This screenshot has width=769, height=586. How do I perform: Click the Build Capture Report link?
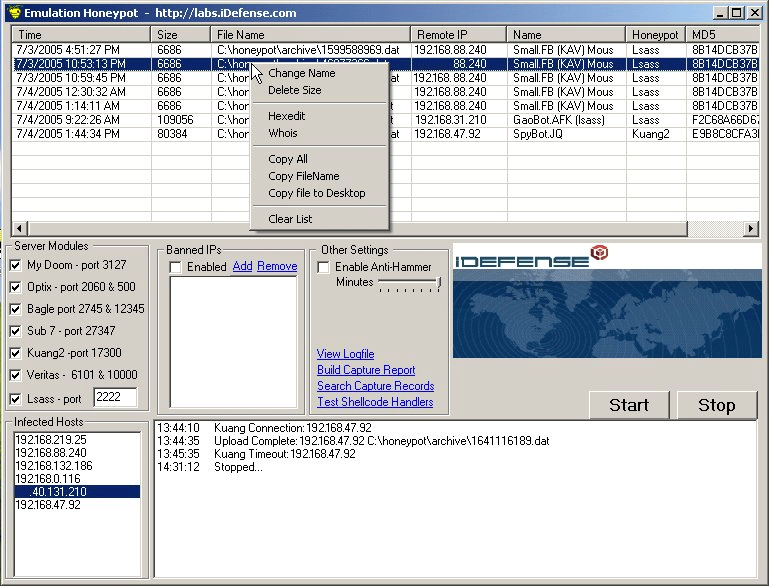click(x=366, y=370)
